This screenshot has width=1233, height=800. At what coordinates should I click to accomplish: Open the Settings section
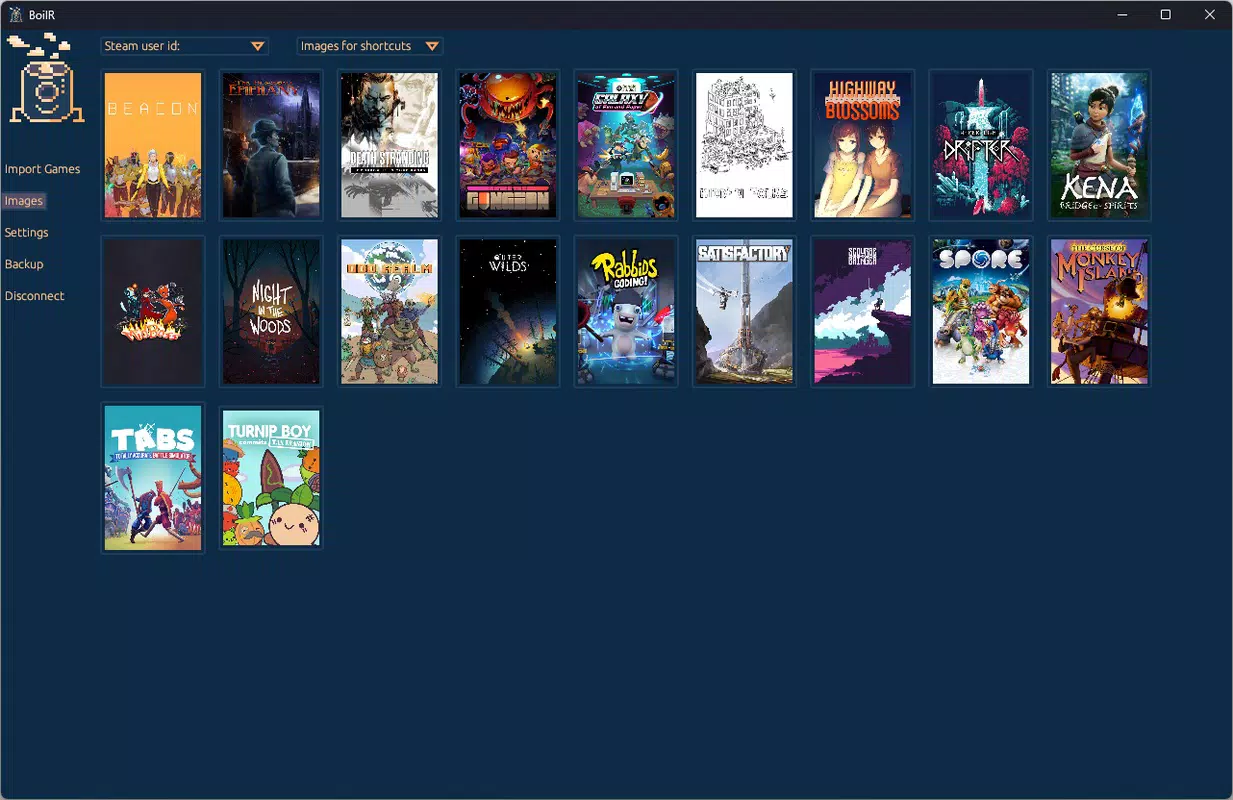pyautogui.click(x=27, y=232)
